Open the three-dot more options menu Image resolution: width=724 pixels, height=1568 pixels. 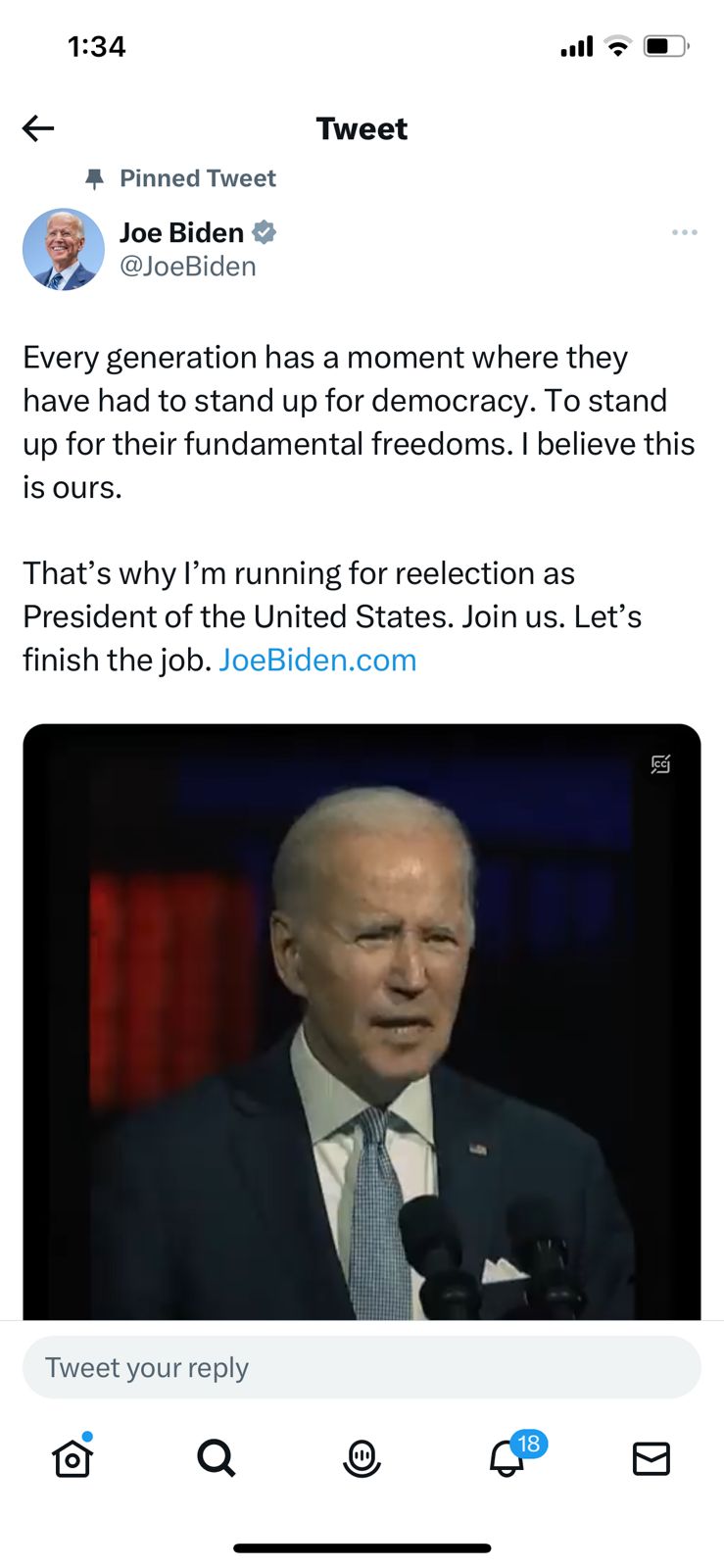tap(684, 232)
